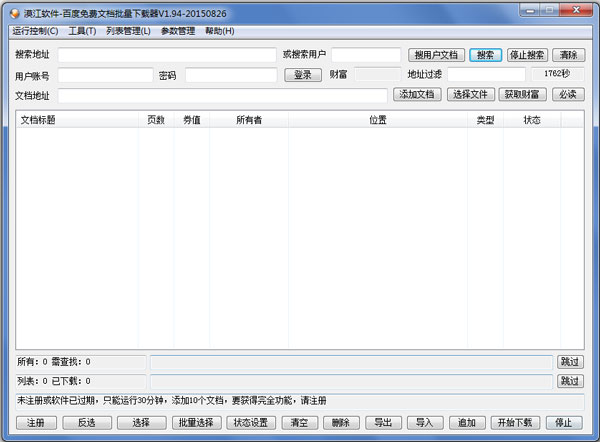The image size is (600, 442).
Task: Open the 列表管理(L) menu
Action: (x=128, y=31)
